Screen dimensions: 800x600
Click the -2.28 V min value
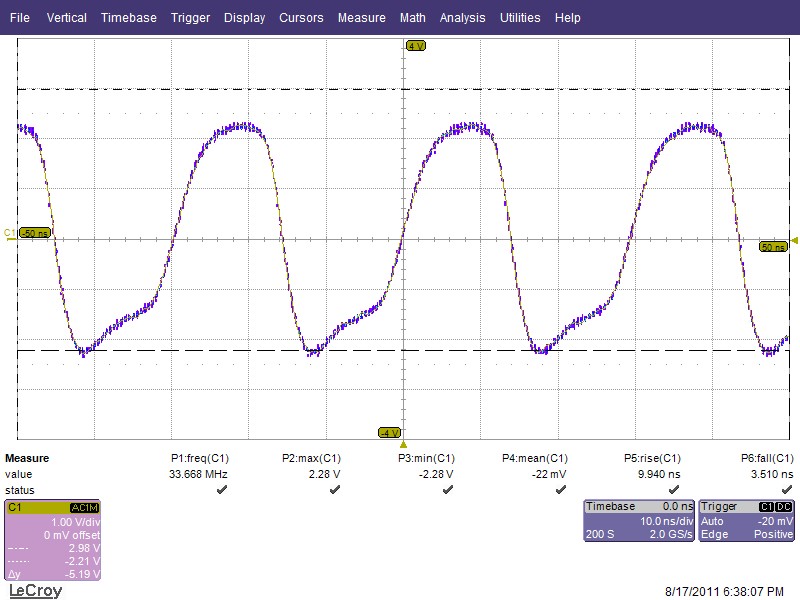pos(436,474)
